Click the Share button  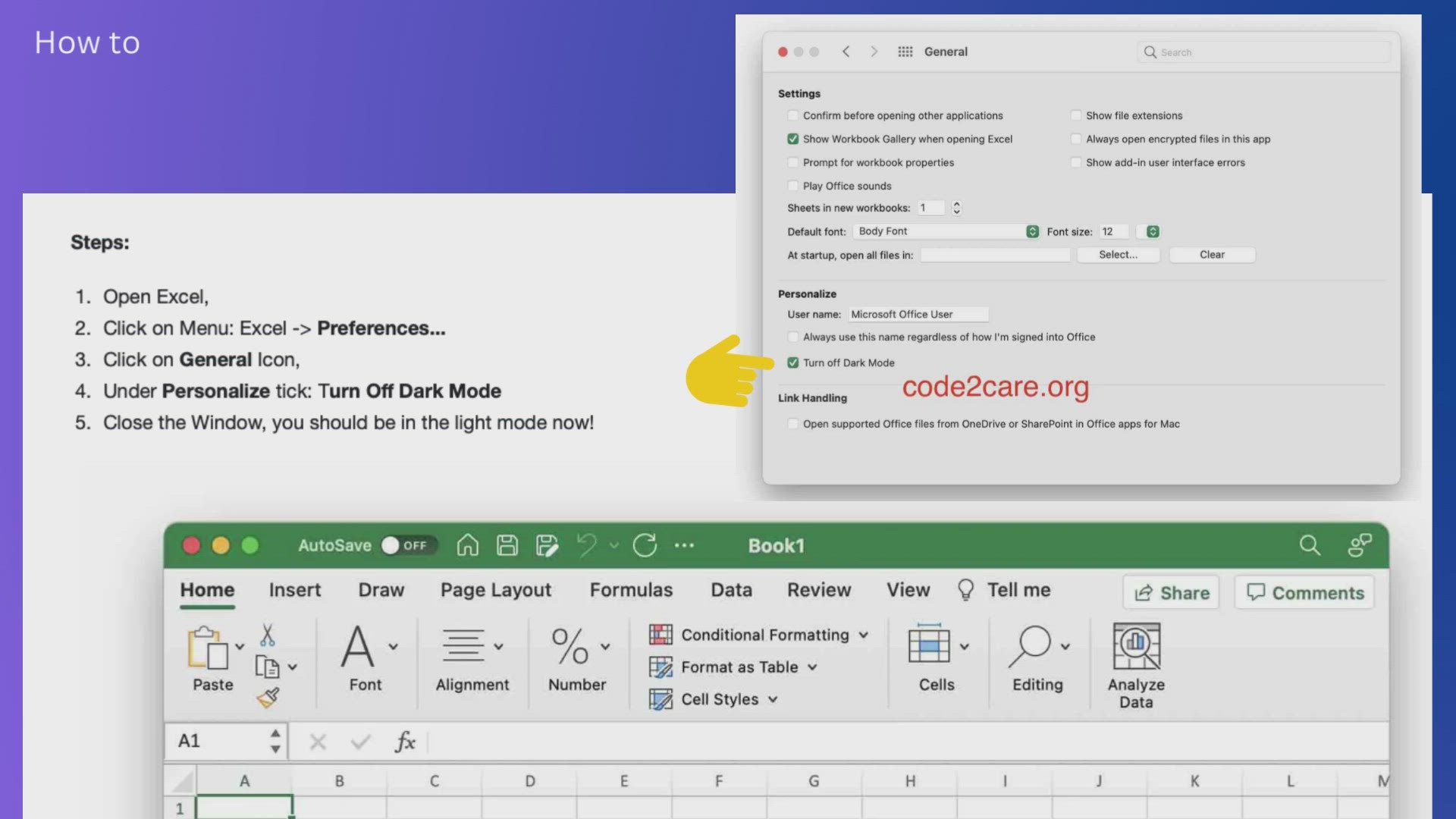(x=1172, y=592)
